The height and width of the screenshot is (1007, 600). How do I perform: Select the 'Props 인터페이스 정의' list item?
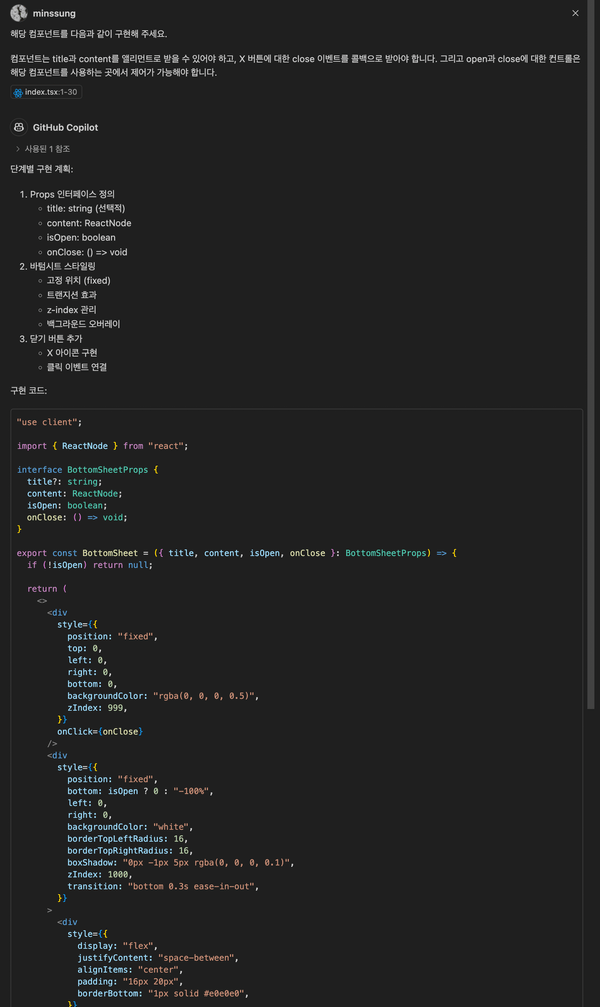(x=72, y=194)
